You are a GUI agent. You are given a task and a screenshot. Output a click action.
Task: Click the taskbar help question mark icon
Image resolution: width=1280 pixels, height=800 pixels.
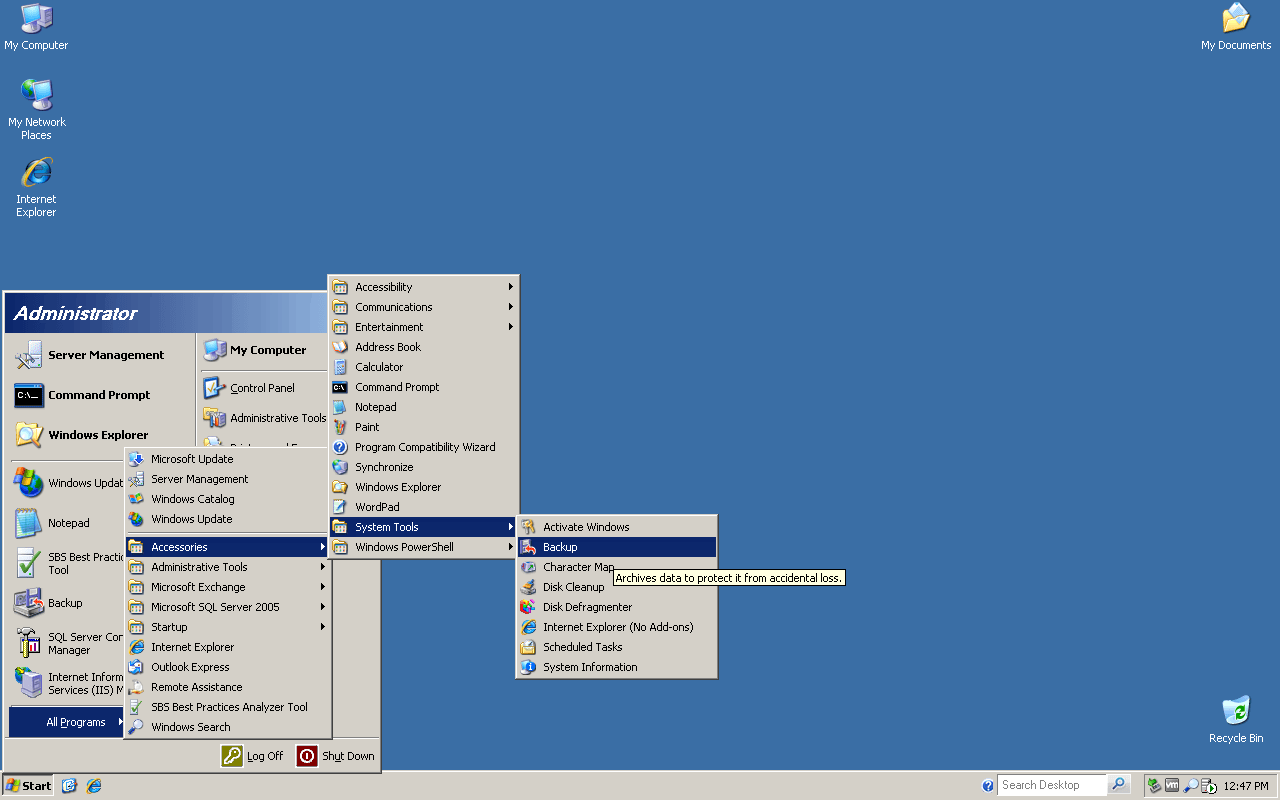(988, 786)
